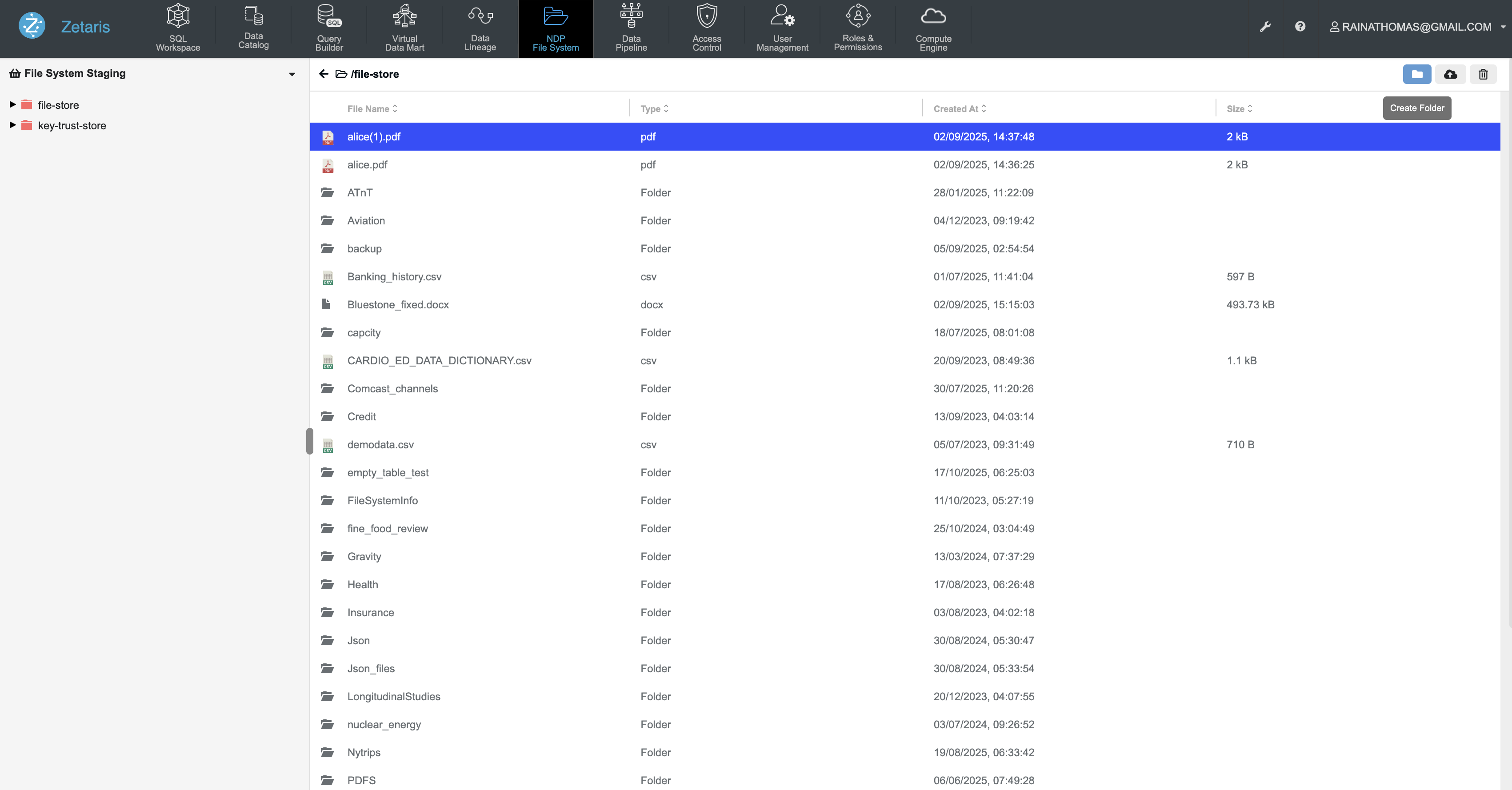The image size is (1512, 790).
Task: Click the upload cloud icon
Action: pyautogui.click(x=1450, y=75)
